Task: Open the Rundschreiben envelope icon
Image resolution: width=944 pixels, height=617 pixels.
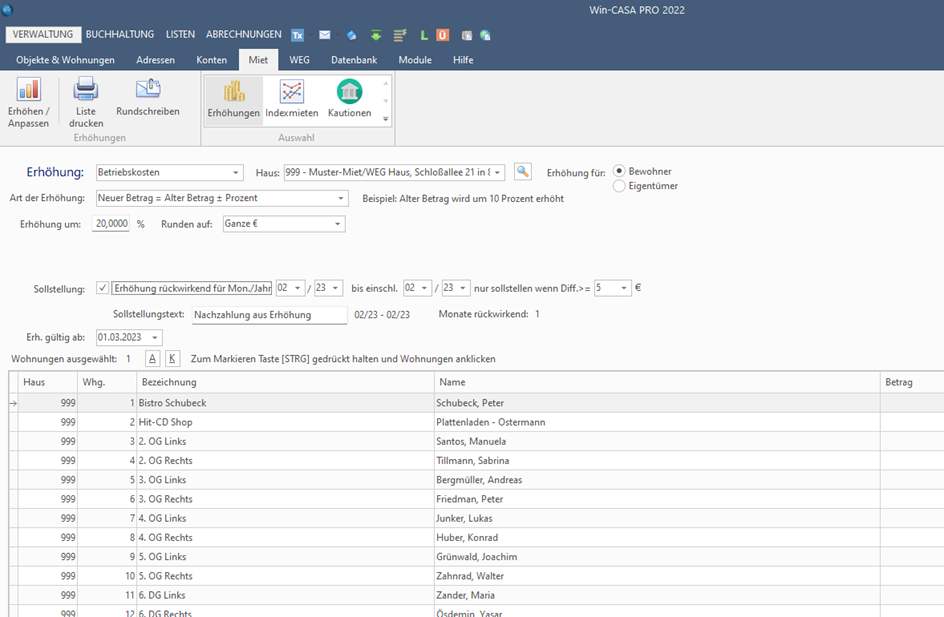Action: [x=148, y=88]
